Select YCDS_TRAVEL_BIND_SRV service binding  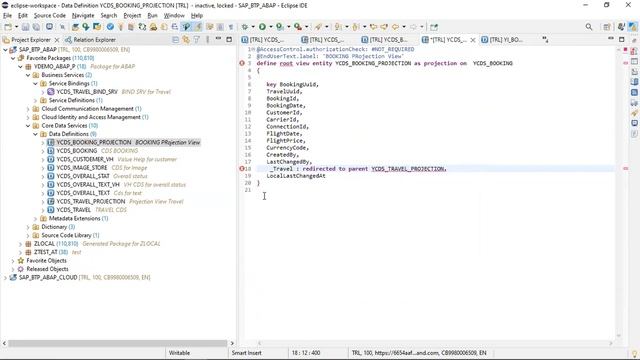87,92
